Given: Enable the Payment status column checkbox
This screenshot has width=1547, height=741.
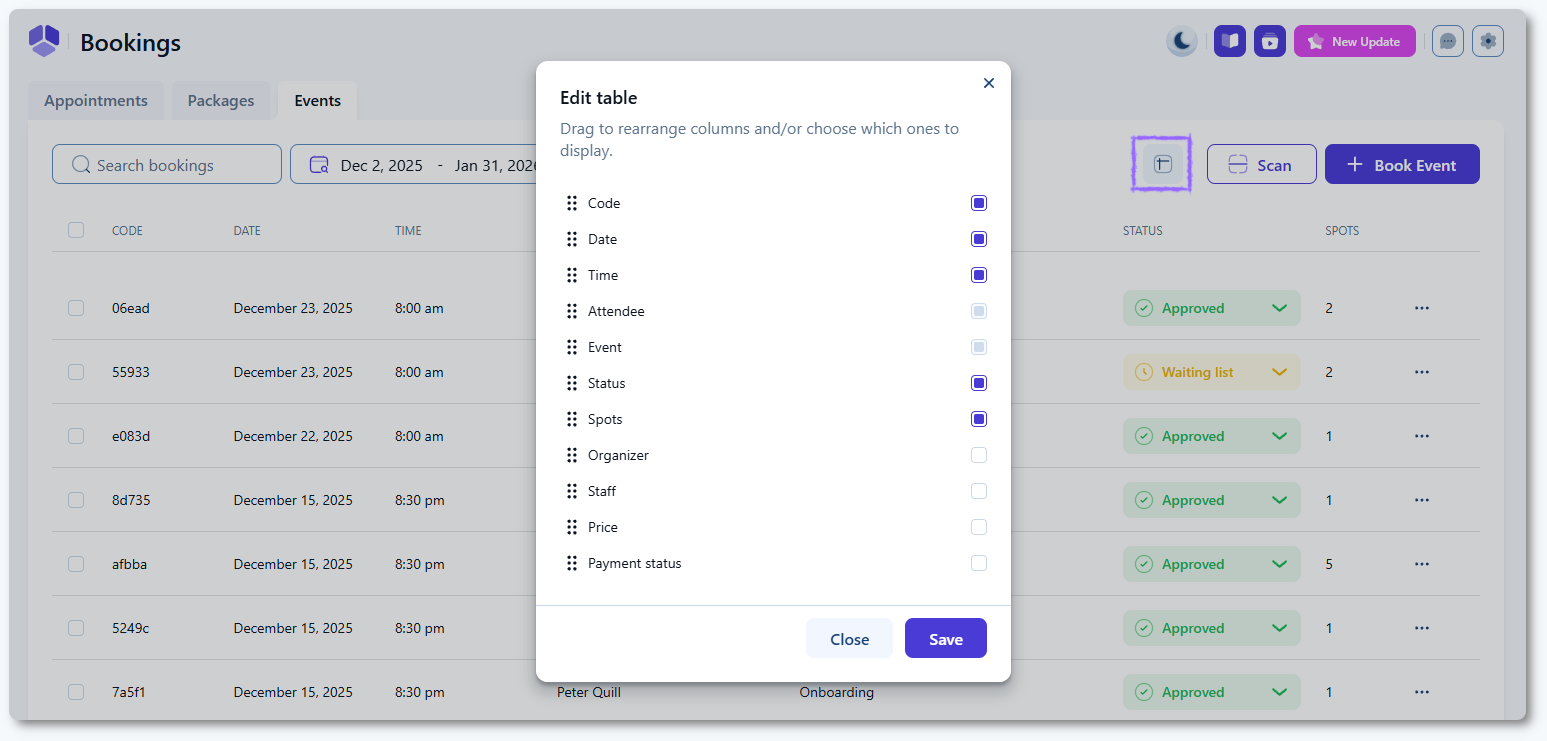Looking at the screenshot, I should [x=979, y=563].
